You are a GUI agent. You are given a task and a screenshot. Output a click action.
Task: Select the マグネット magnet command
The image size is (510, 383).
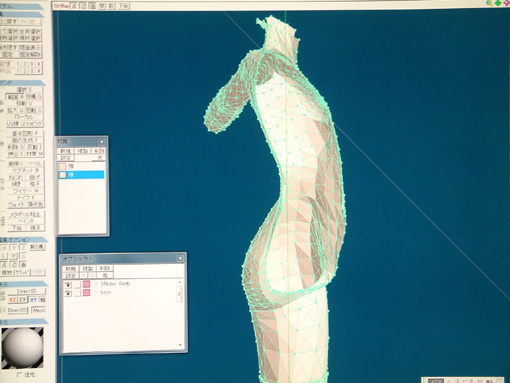pyautogui.click(x=26, y=170)
